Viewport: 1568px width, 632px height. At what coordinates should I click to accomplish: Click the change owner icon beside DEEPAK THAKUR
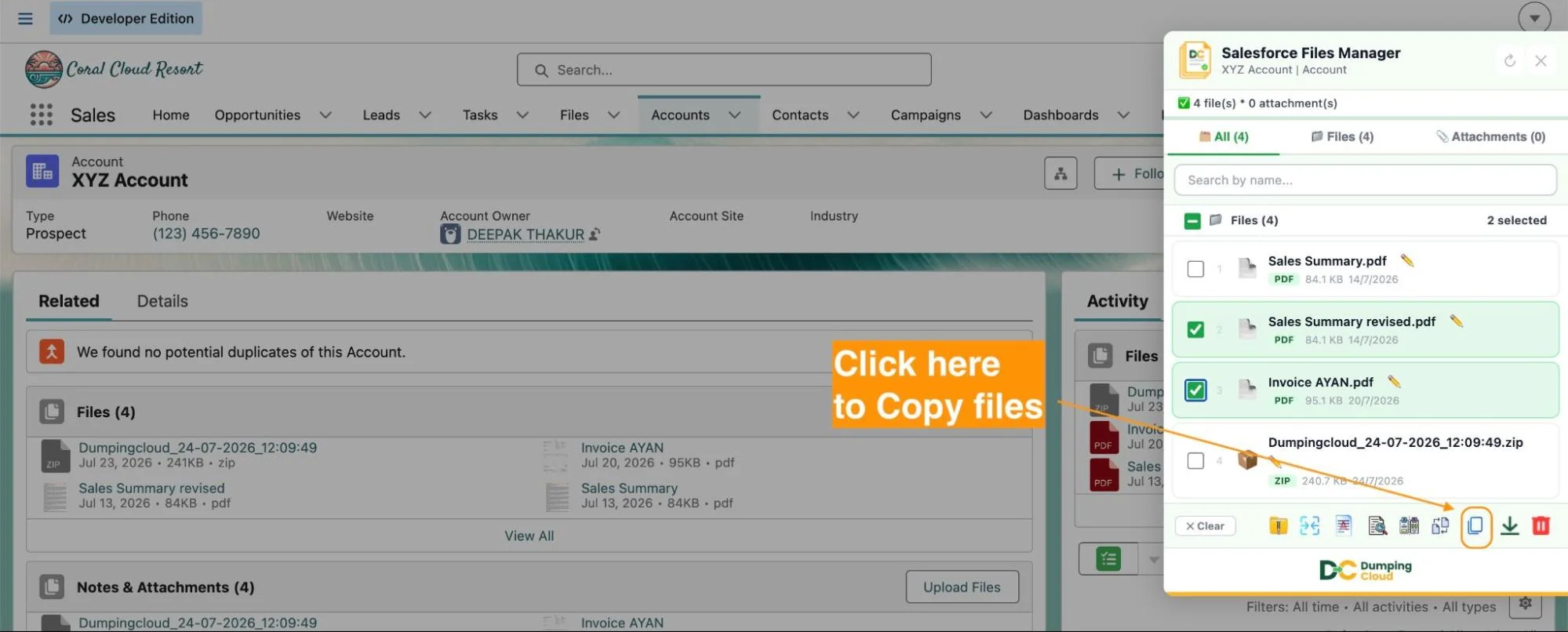point(595,234)
